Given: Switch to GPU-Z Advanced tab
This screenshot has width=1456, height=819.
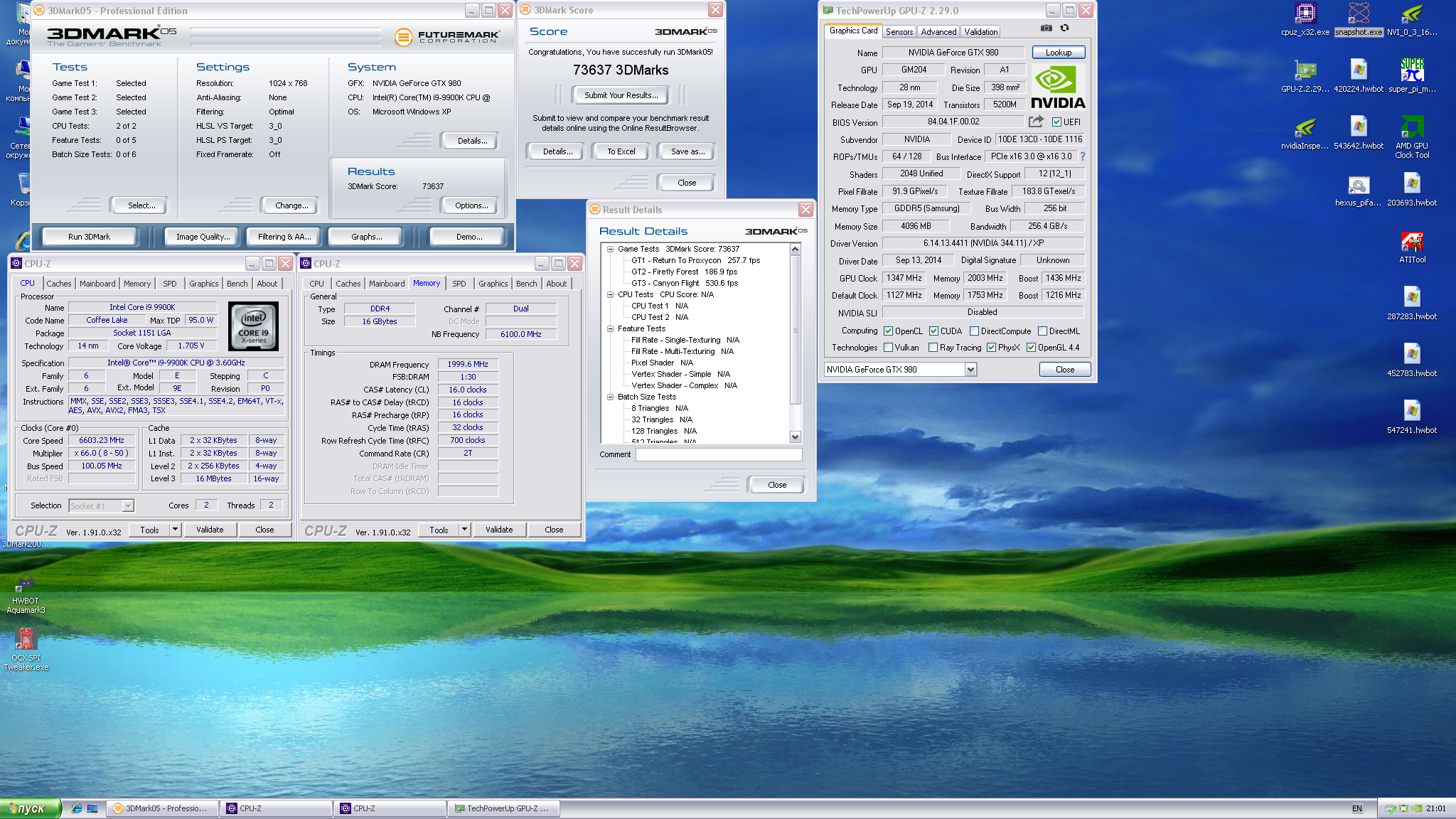Looking at the screenshot, I should pos(938,32).
